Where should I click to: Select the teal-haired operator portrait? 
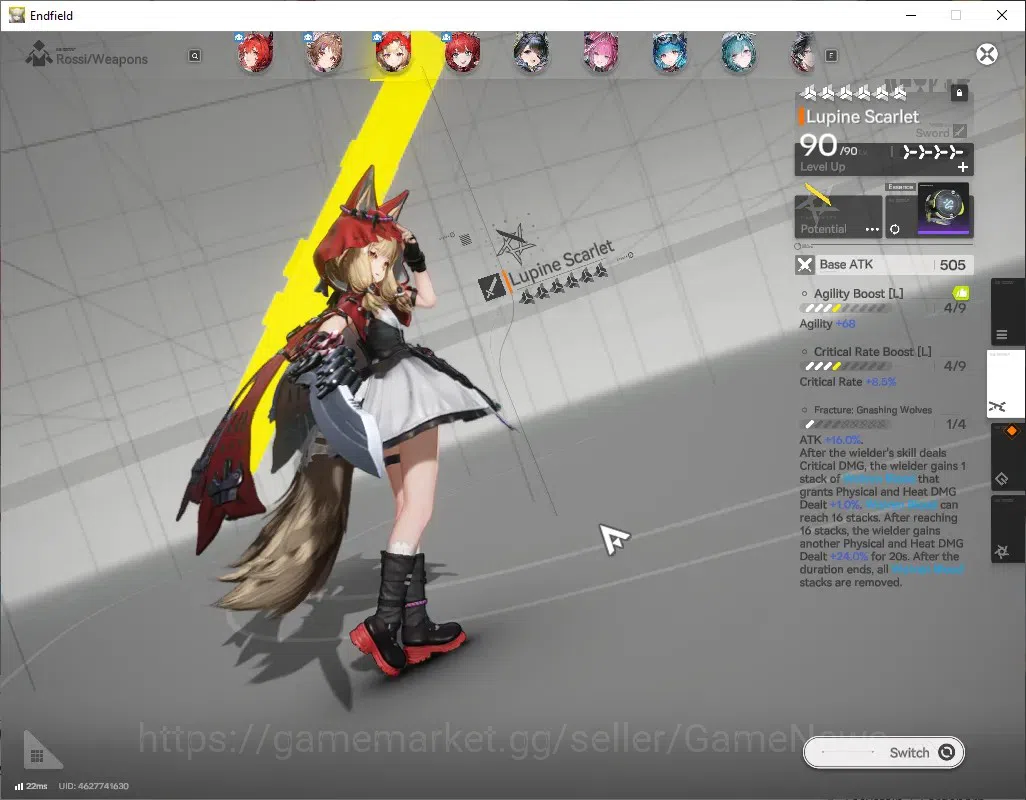(x=738, y=52)
